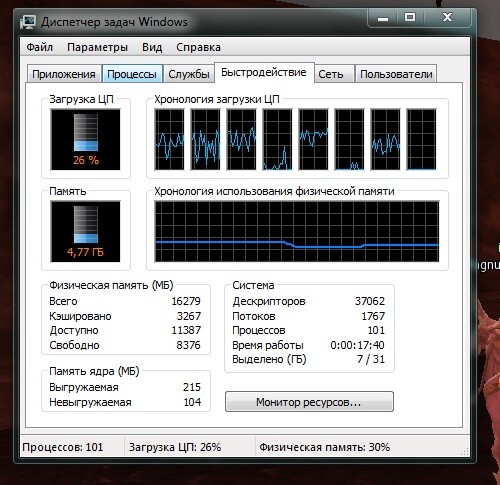
Task: Open the Вид menu
Action: point(152,47)
